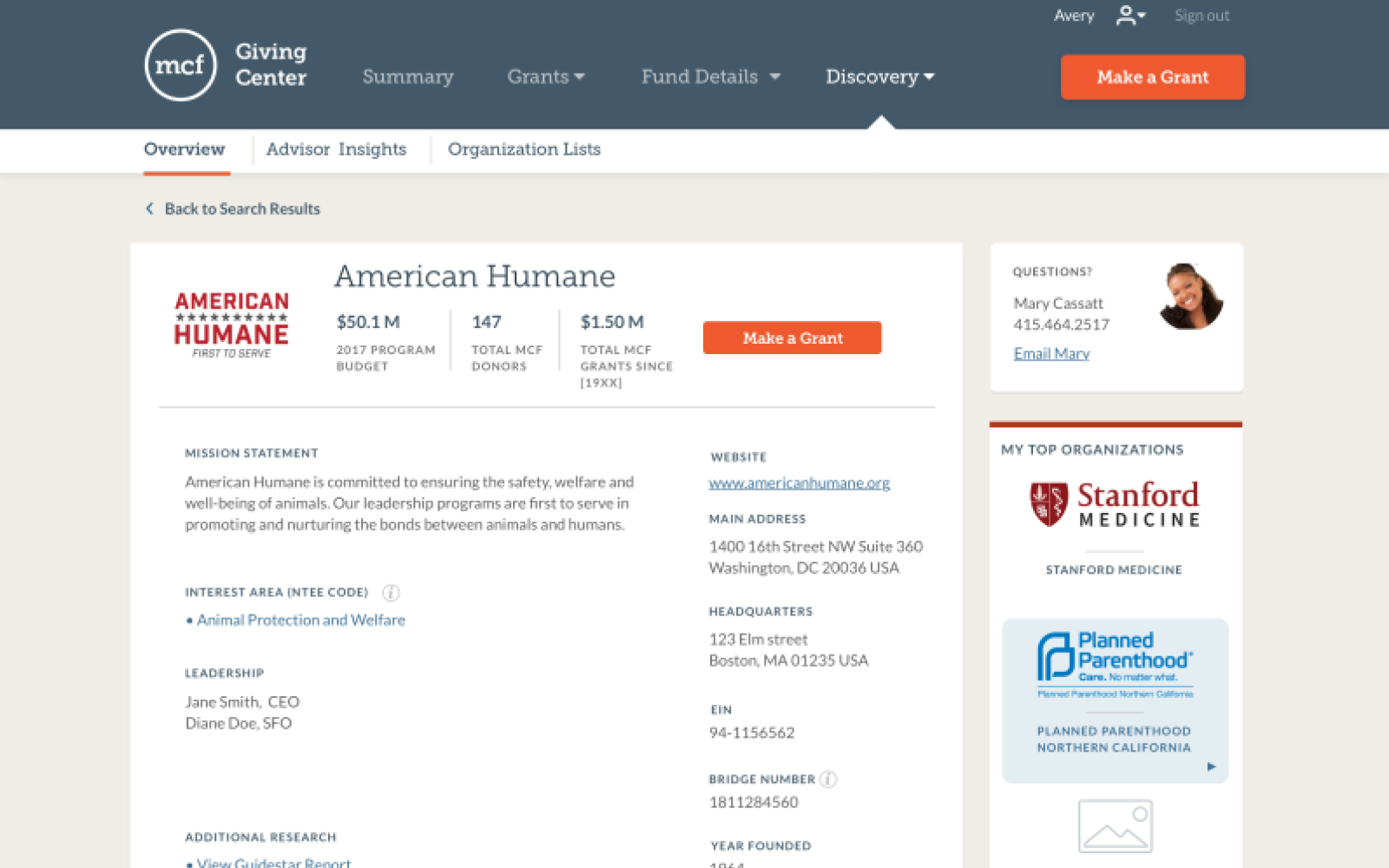This screenshot has width=1389, height=868.
Task: Click the mcf Giving Center logo
Action: (x=181, y=65)
